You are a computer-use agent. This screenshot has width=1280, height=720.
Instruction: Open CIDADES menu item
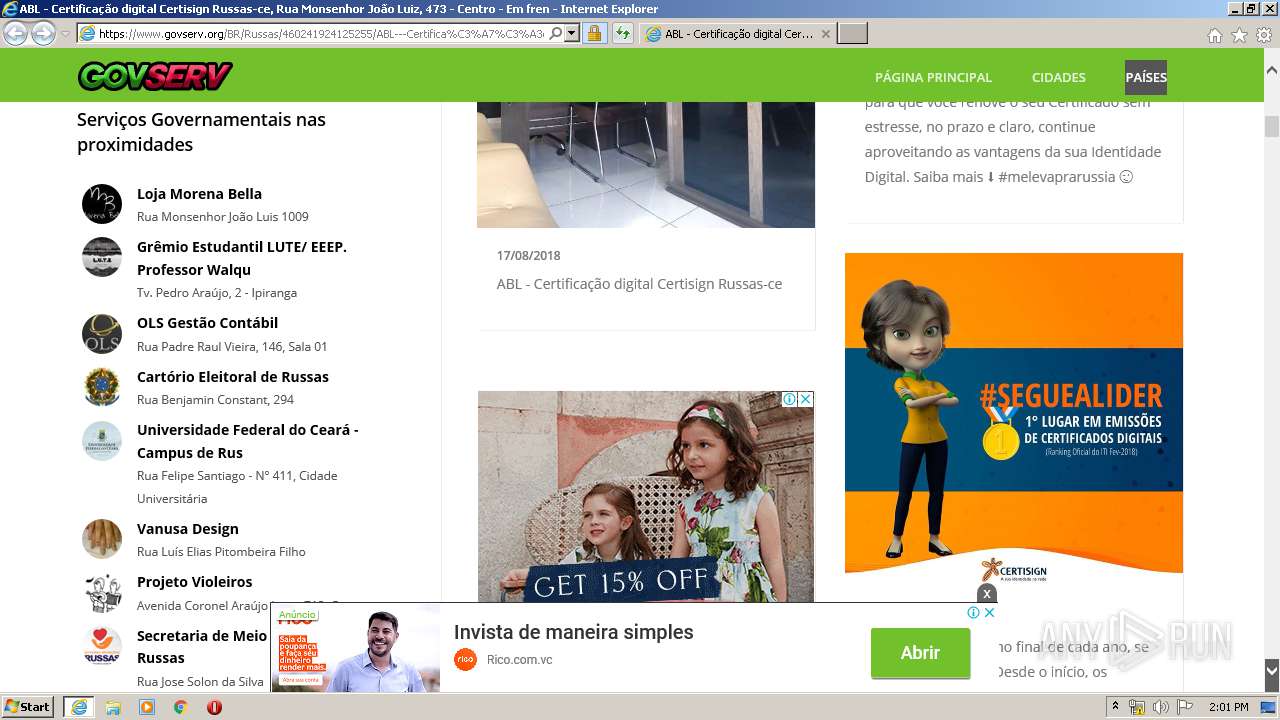tap(1058, 77)
